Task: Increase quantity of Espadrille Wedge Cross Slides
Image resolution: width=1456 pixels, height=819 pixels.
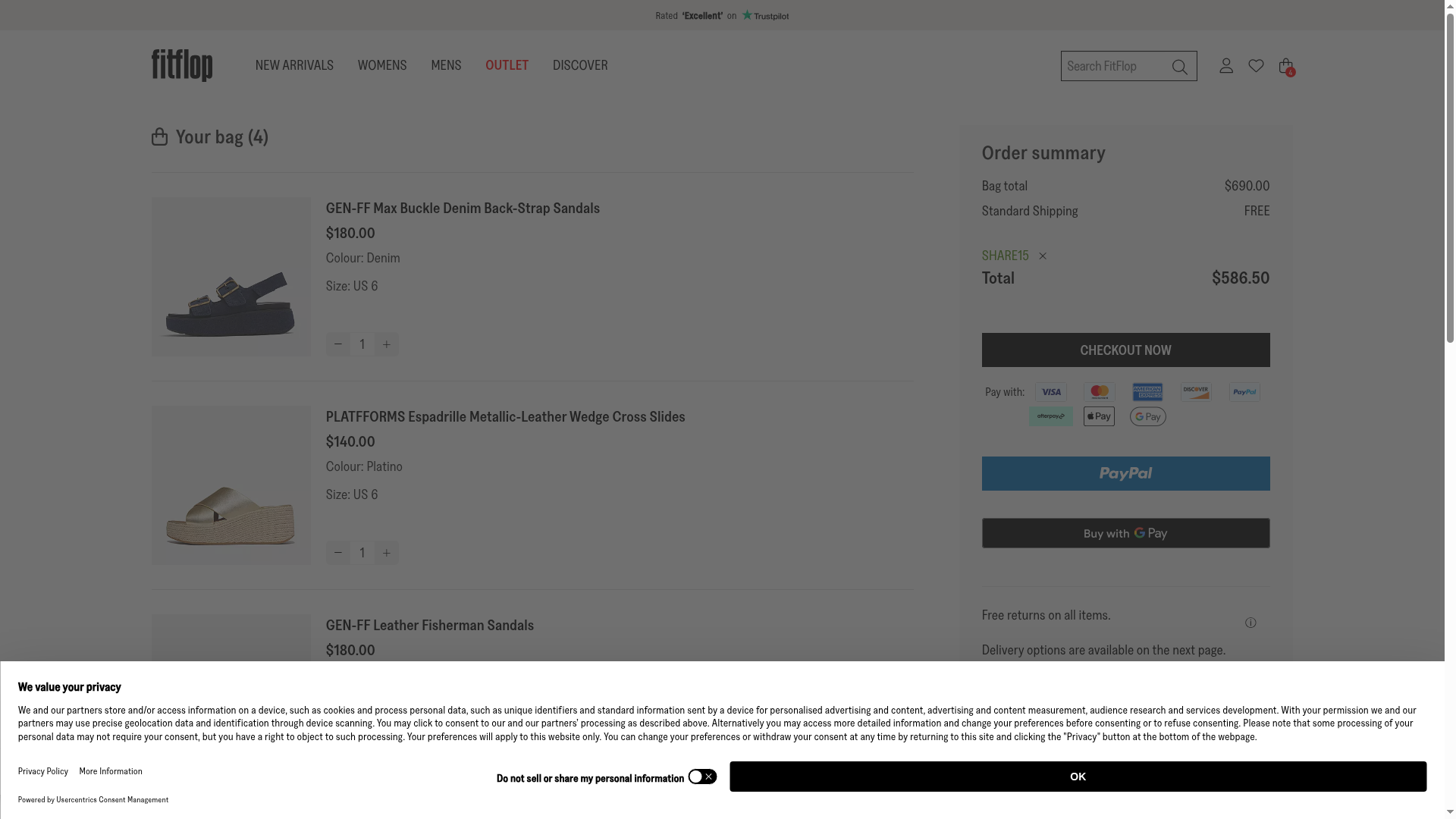Action: [x=386, y=553]
